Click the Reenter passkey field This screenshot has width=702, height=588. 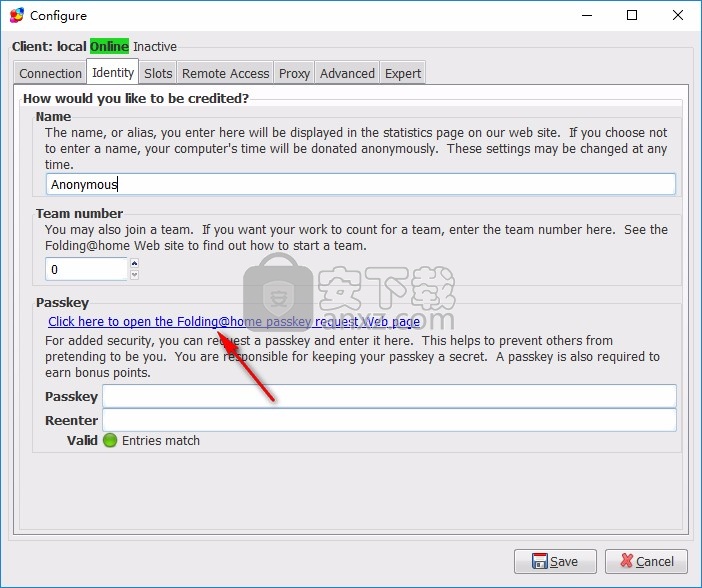pyautogui.click(x=389, y=420)
